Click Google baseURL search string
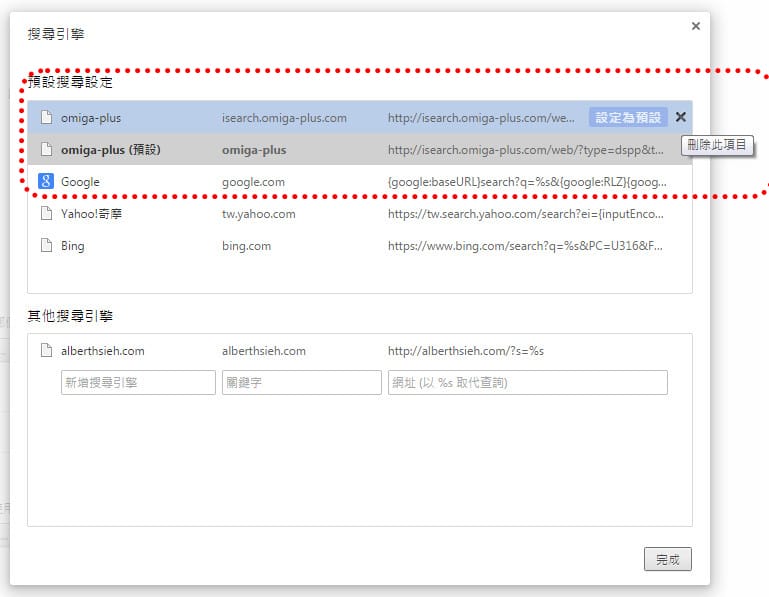Screen dimensions: 769x597 point(527,182)
